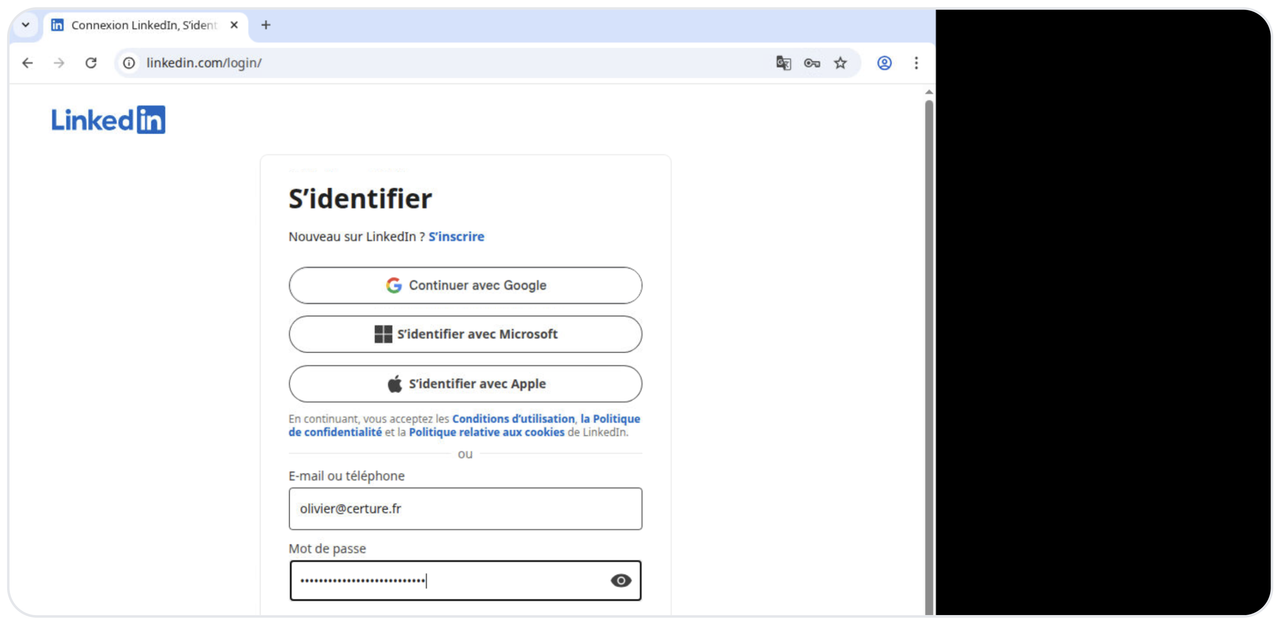Open Conditions d'utilisation link
Image resolution: width=1280 pixels, height=629 pixels.
[x=513, y=419]
